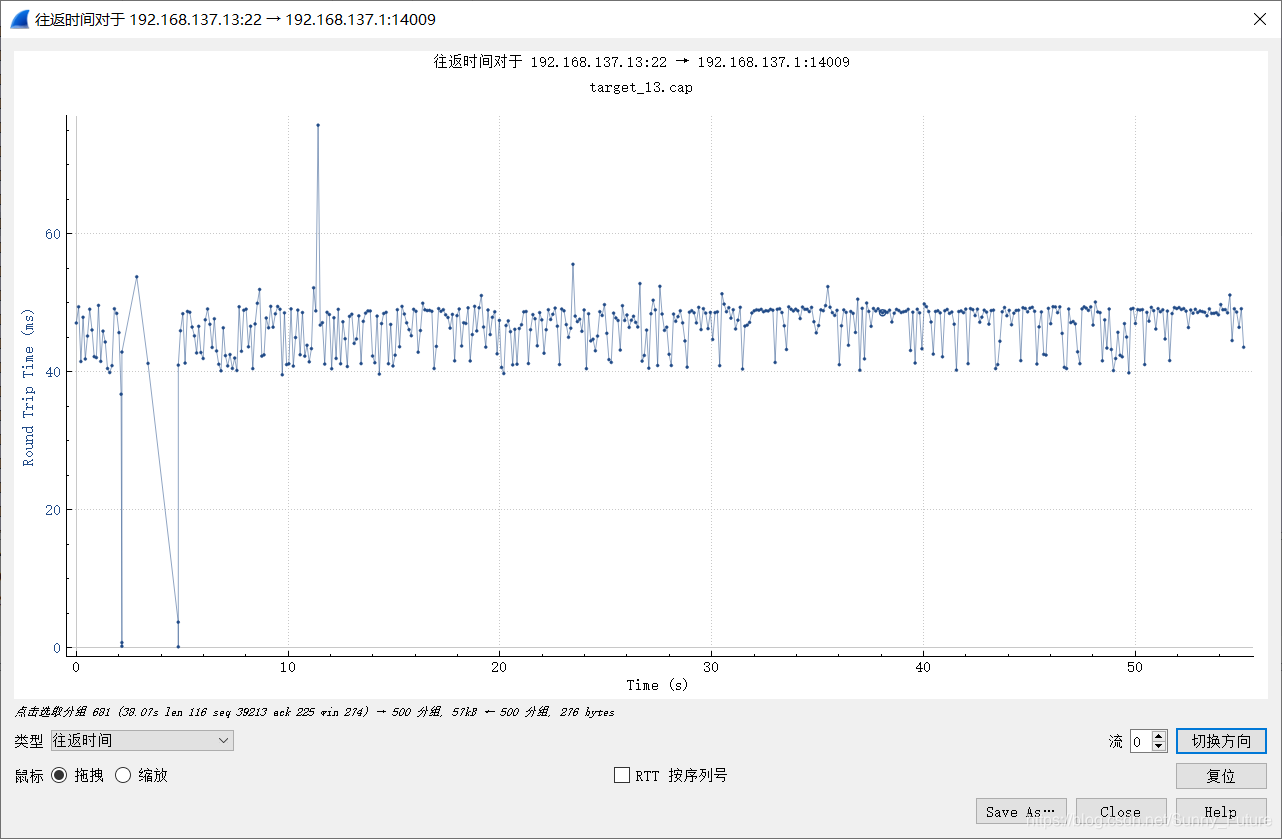Close the dialog with the title bar X
This screenshot has height=839, width=1282.
click(1259, 19)
